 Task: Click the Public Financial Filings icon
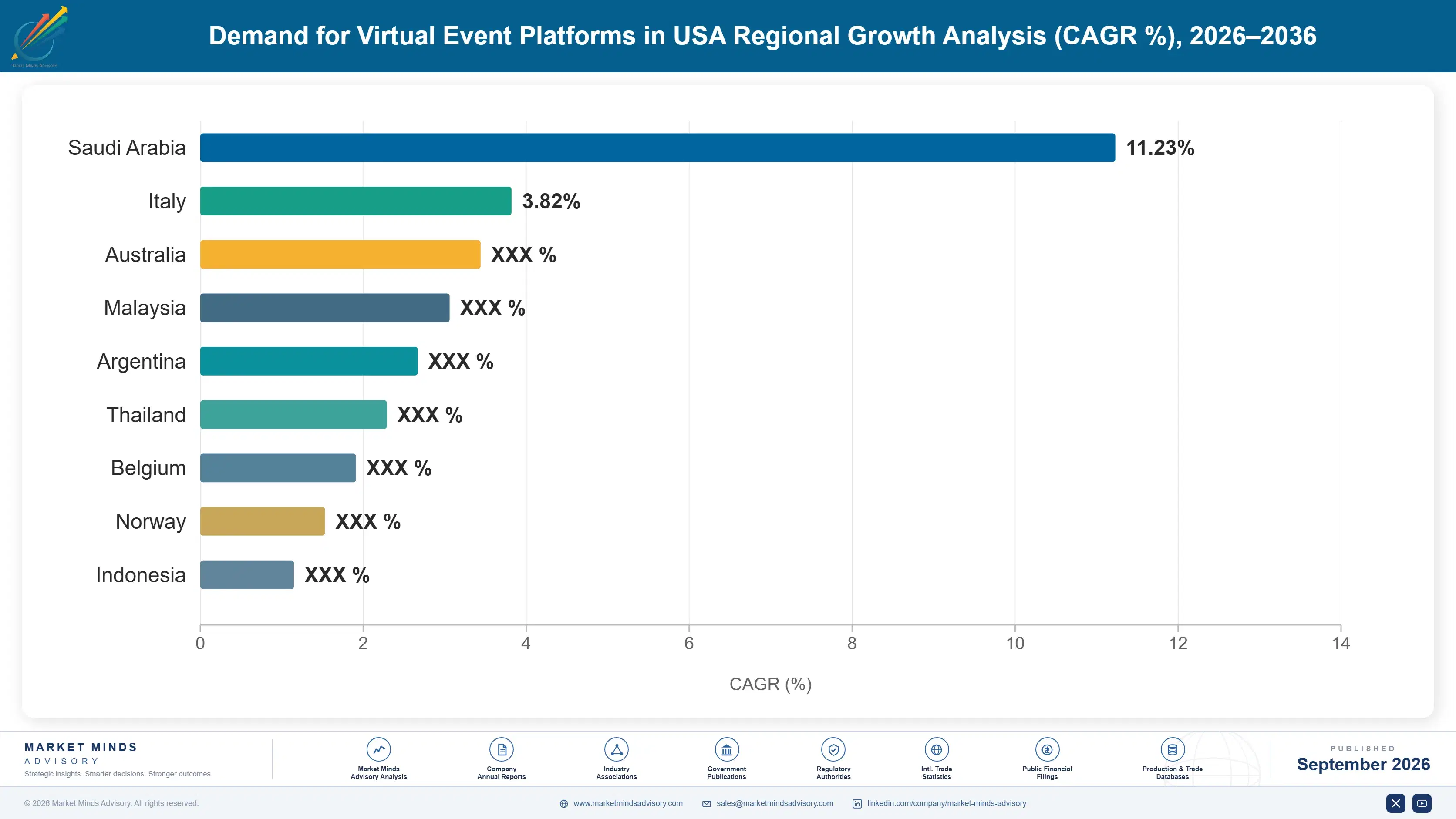tap(1047, 749)
